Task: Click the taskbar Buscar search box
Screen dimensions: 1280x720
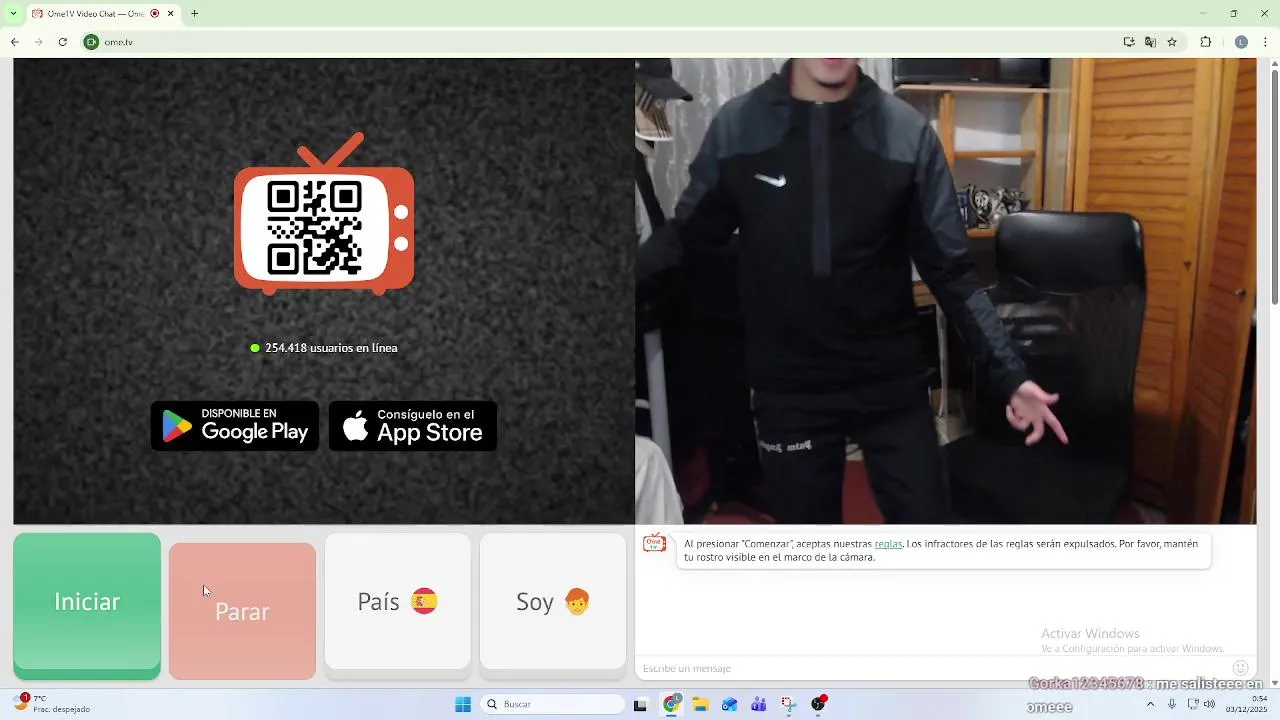Action: coord(553,704)
